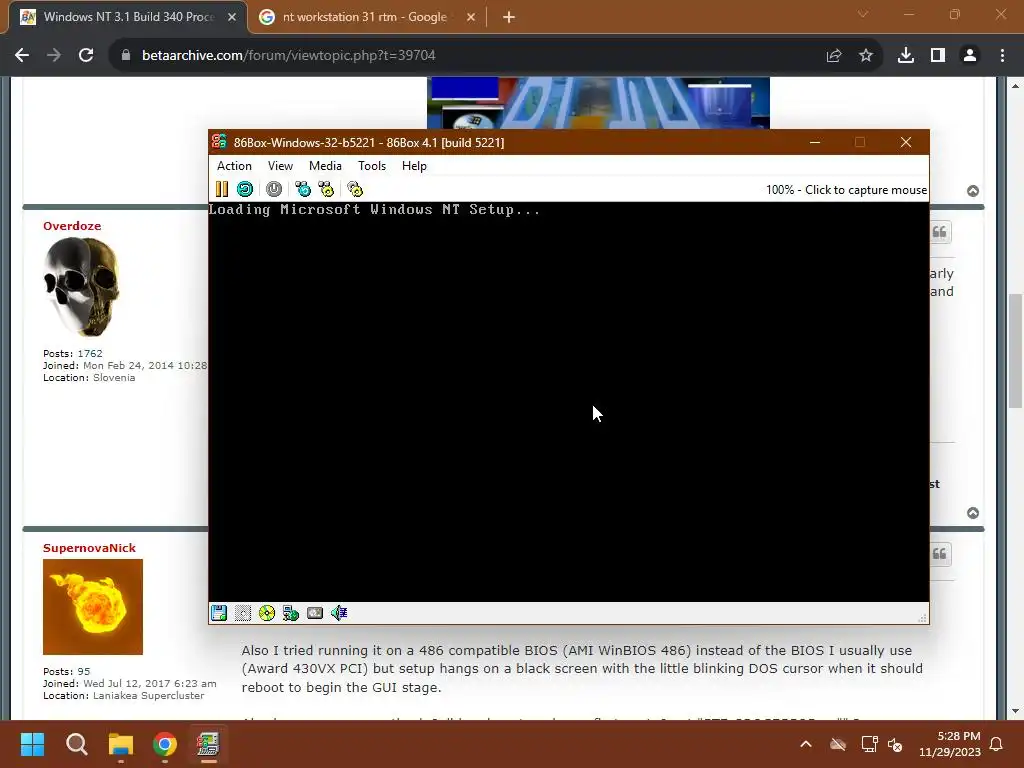Open 86Box settings gear icon
The image size is (1024, 768).
(x=355, y=189)
